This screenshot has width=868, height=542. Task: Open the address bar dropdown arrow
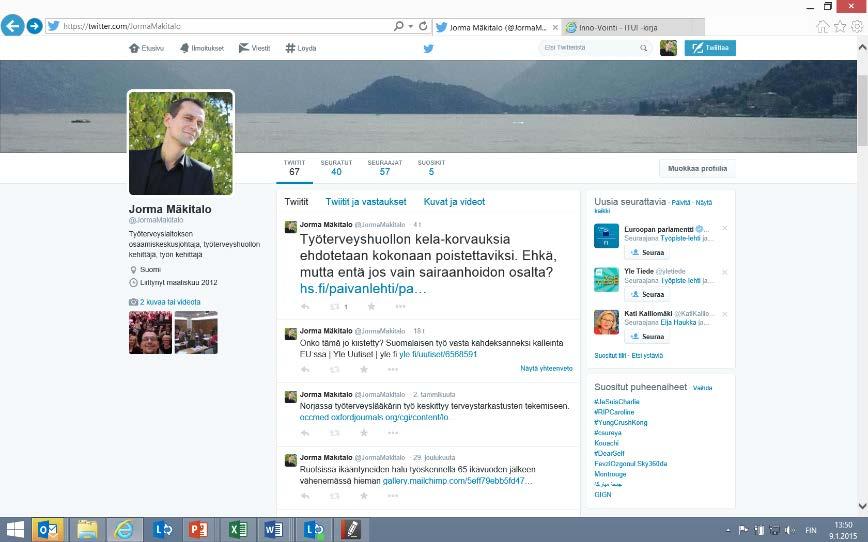[x=410, y=26]
